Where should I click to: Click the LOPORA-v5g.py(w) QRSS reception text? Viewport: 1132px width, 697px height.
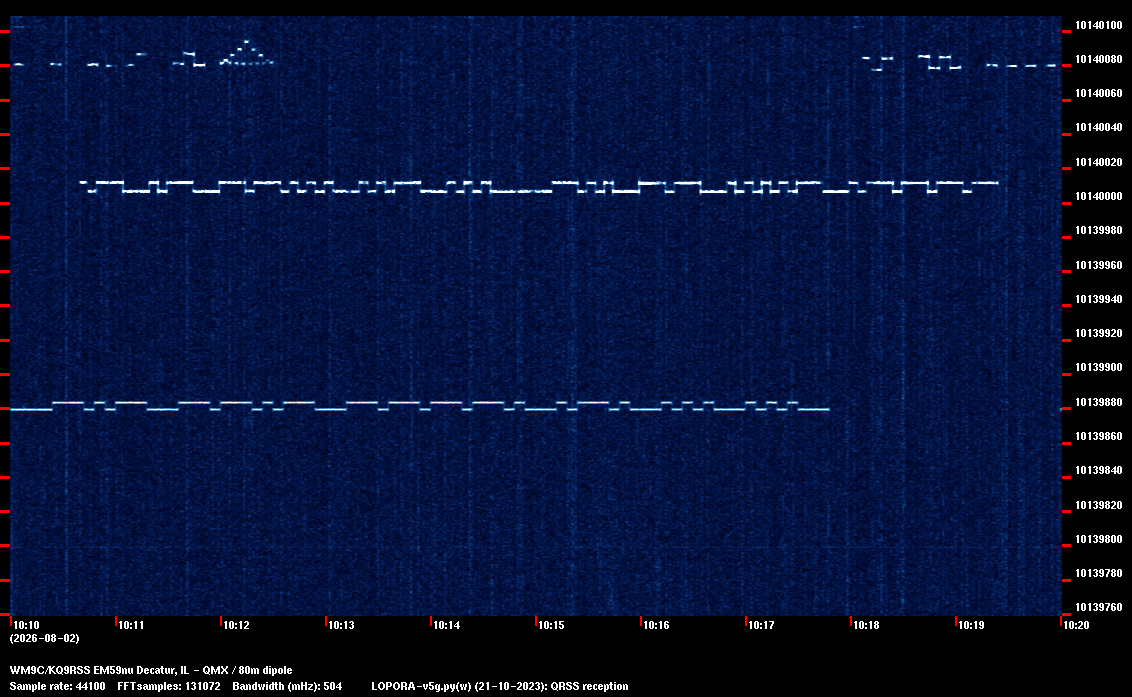[500, 686]
